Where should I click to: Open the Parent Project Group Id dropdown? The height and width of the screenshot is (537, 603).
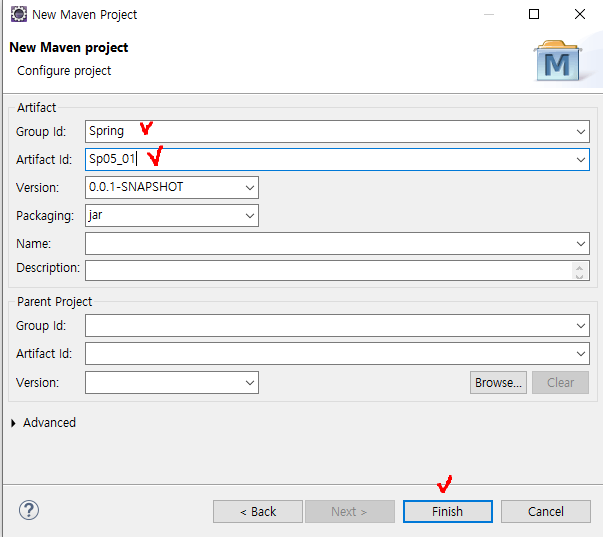581,326
